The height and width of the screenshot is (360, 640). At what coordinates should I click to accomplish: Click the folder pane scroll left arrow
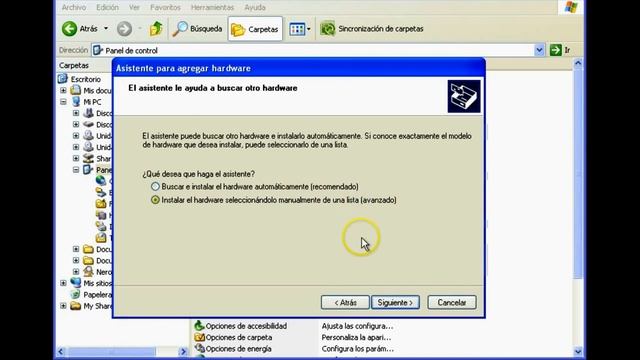(61, 351)
